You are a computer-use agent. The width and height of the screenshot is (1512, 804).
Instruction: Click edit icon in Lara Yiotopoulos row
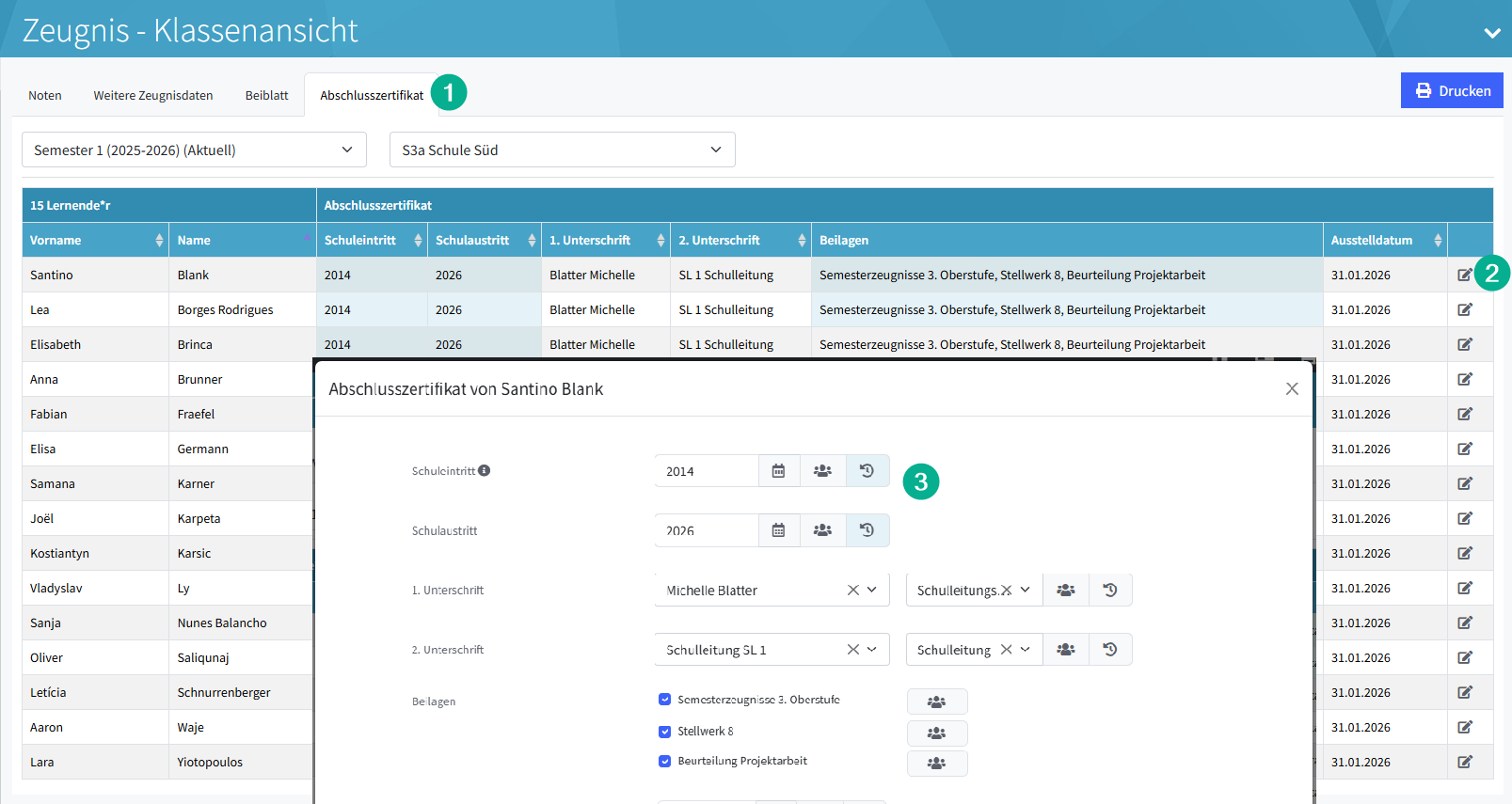(x=1465, y=762)
